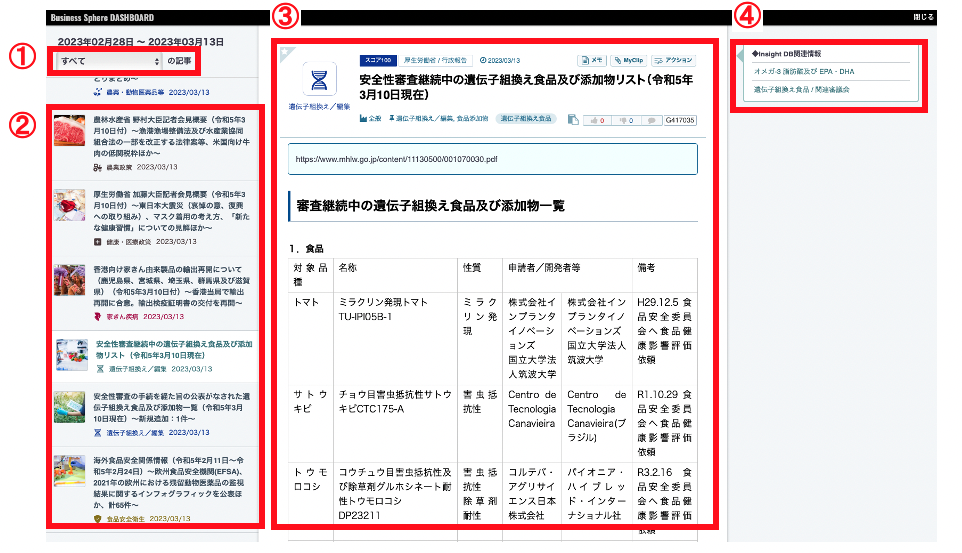
Task: Open the すべて article filter dropdown
Action: (109, 61)
